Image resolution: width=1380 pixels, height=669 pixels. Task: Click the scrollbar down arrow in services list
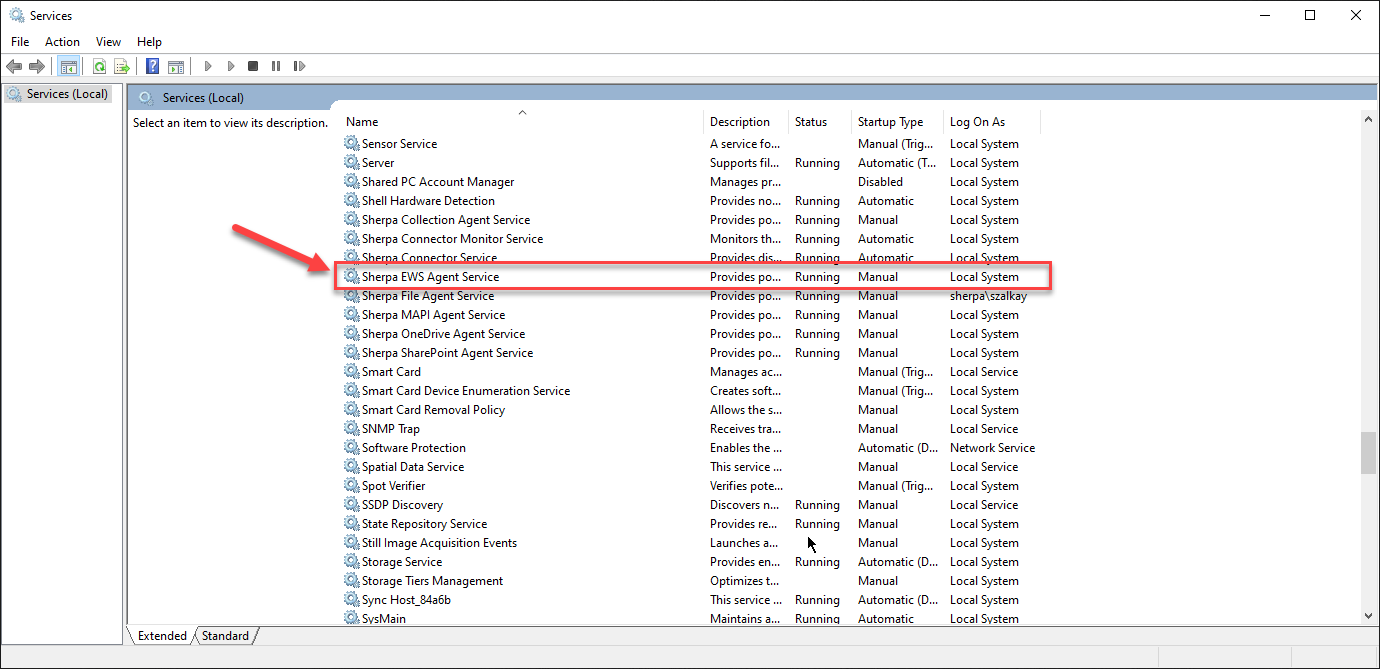pyautogui.click(x=1368, y=617)
